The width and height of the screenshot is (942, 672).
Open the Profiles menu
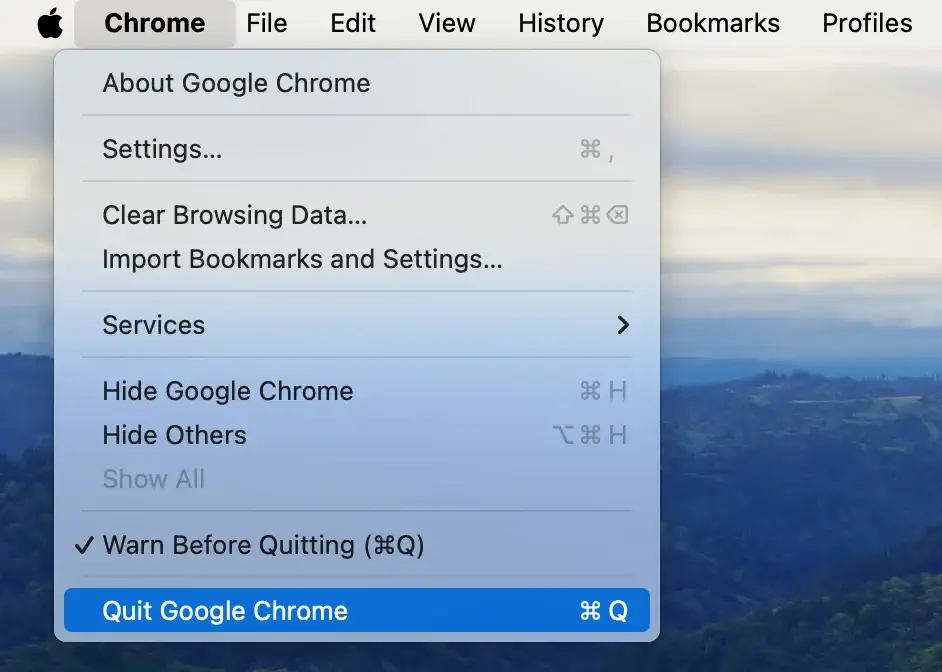point(867,23)
